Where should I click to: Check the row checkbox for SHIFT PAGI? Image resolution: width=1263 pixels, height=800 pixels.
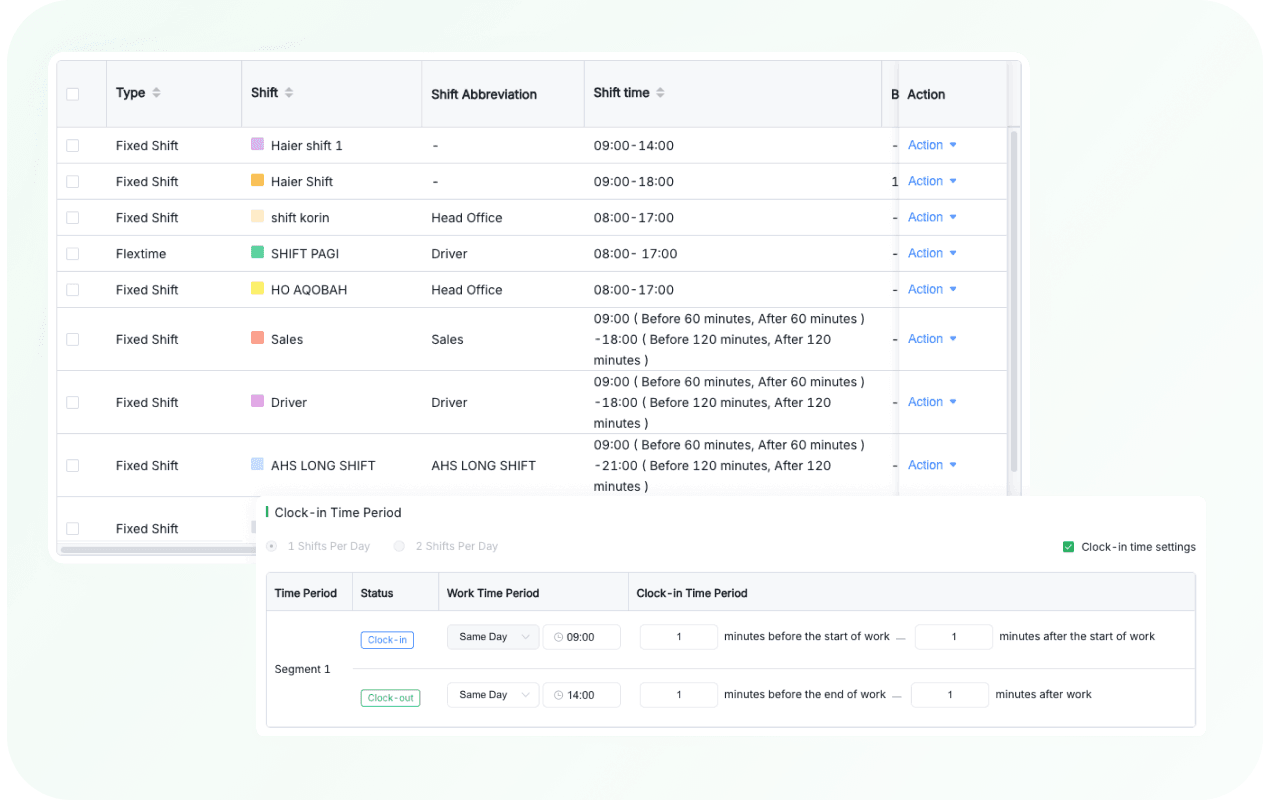(72, 253)
